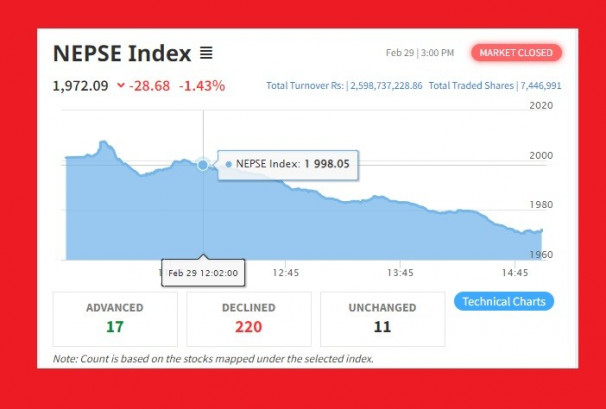
Task: Click the 14:45 mark on the time axis
Action: tap(514, 272)
